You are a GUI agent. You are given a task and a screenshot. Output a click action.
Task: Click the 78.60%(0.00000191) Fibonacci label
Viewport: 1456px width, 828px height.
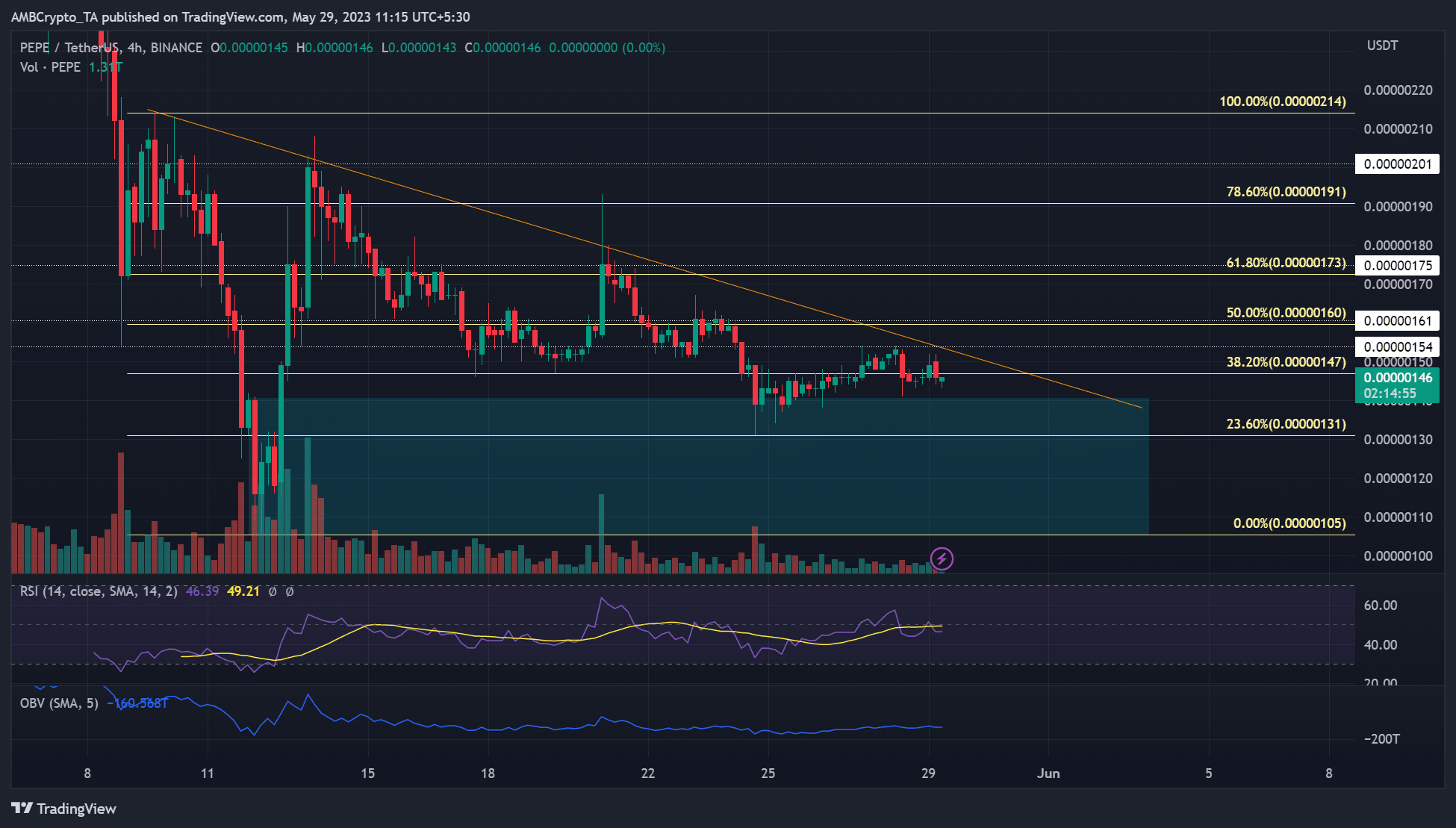(1287, 192)
